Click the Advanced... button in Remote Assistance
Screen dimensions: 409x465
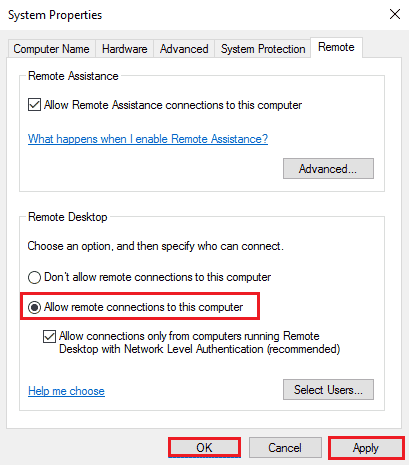[x=328, y=169]
